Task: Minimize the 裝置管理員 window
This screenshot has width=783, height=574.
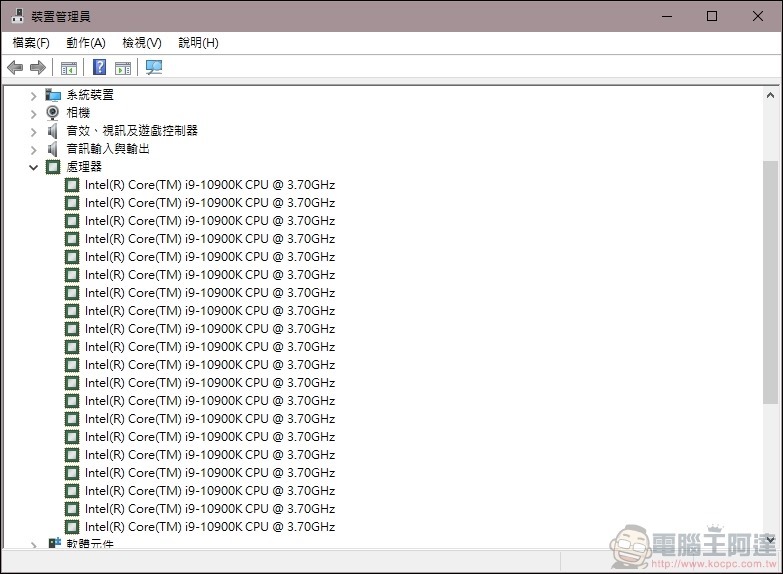Action: 667,16
